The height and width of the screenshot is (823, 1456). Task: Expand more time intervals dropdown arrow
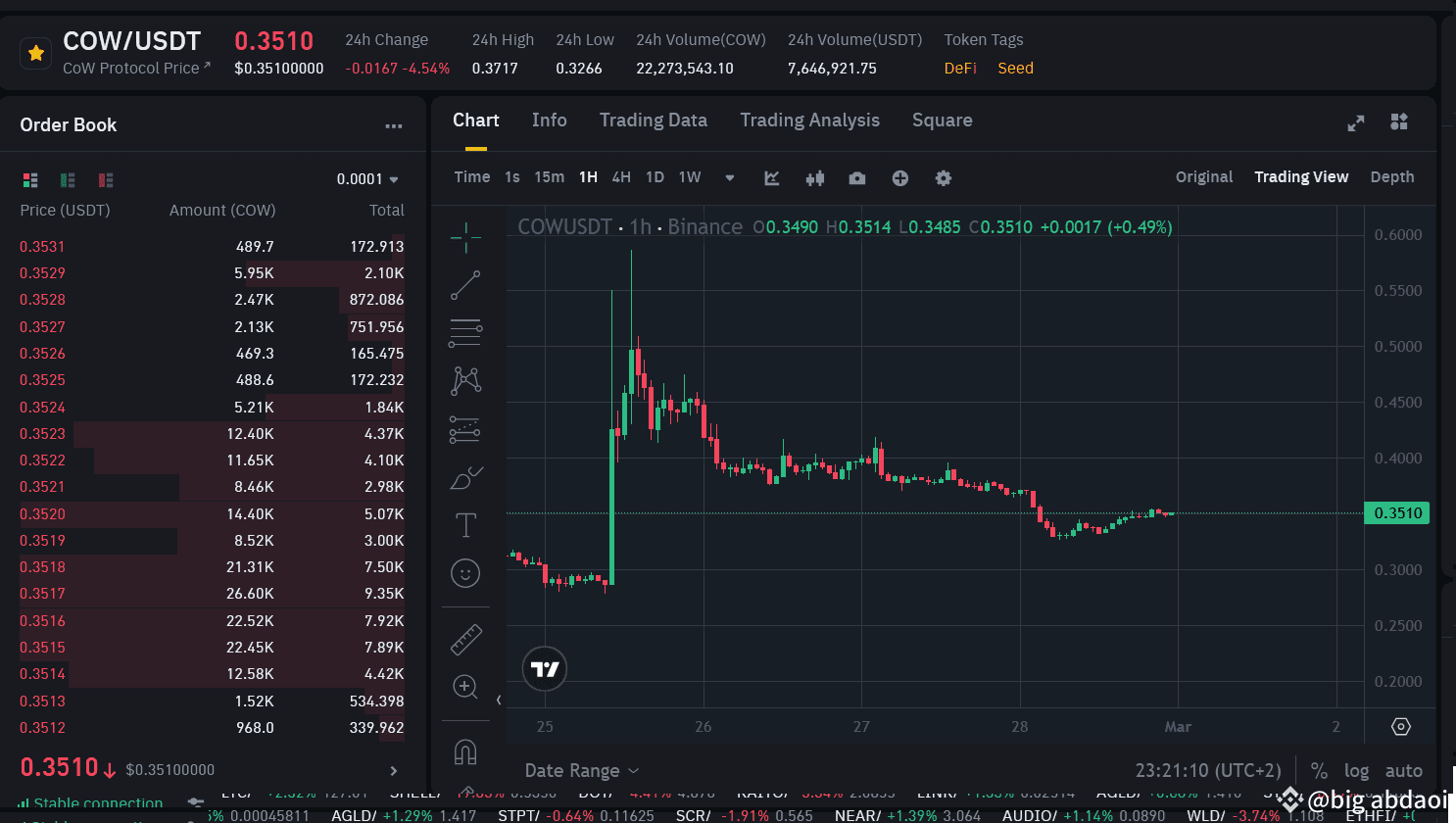click(x=729, y=178)
